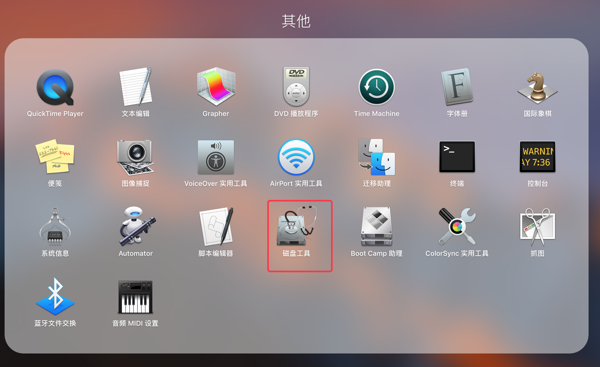This screenshot has height=367, width=600.
Task: Launch DVD 播放程序 app
Action: [296, 87]
